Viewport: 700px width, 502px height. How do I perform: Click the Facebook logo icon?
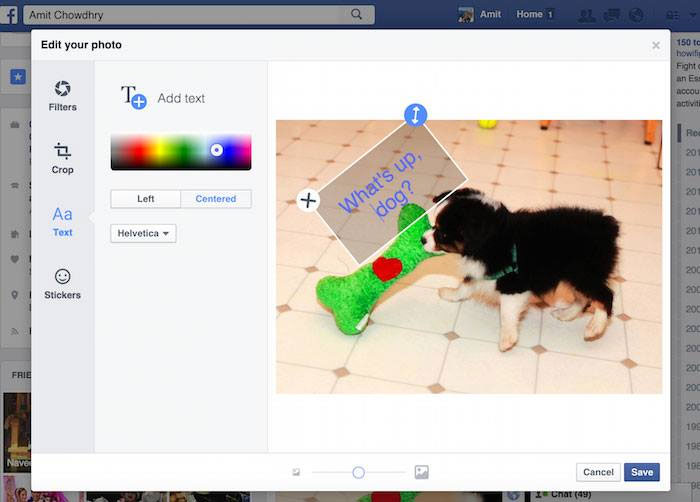[11, 15]
